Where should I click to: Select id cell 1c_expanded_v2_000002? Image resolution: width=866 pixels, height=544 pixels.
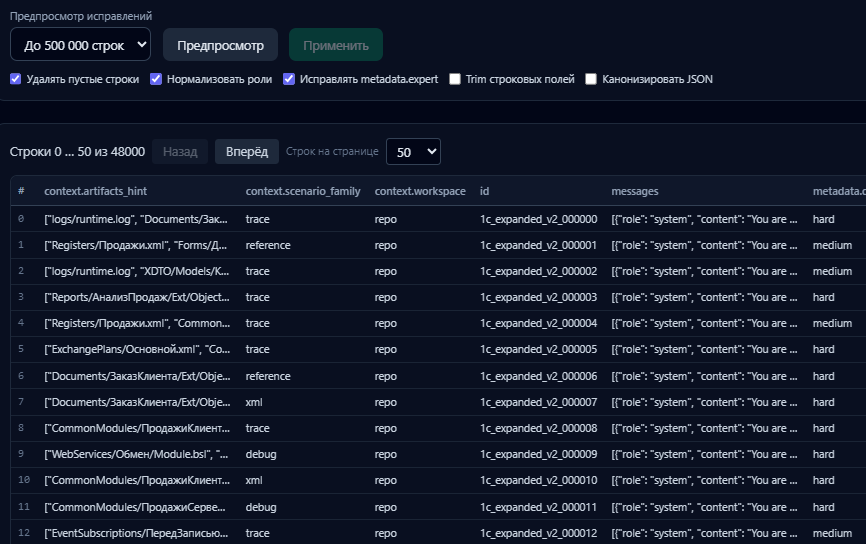coord(538,271)
